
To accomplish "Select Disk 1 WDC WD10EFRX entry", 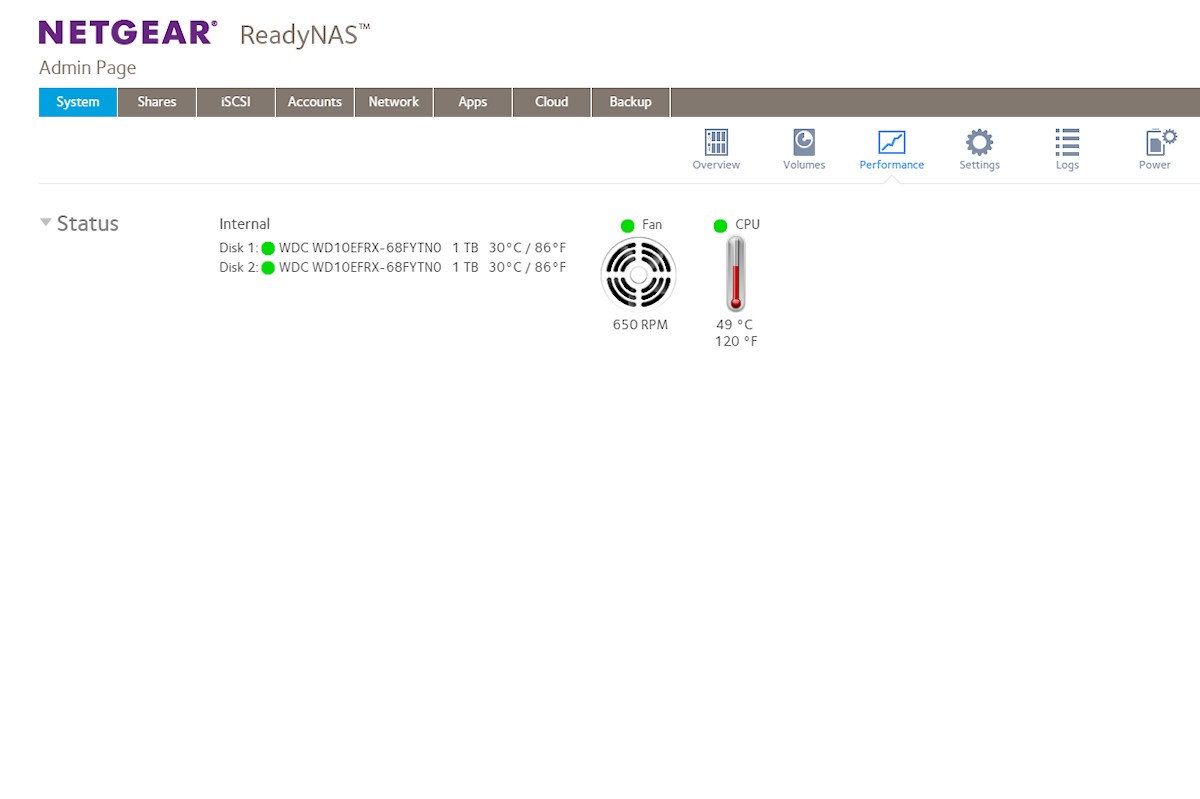I will coord(360,248).
